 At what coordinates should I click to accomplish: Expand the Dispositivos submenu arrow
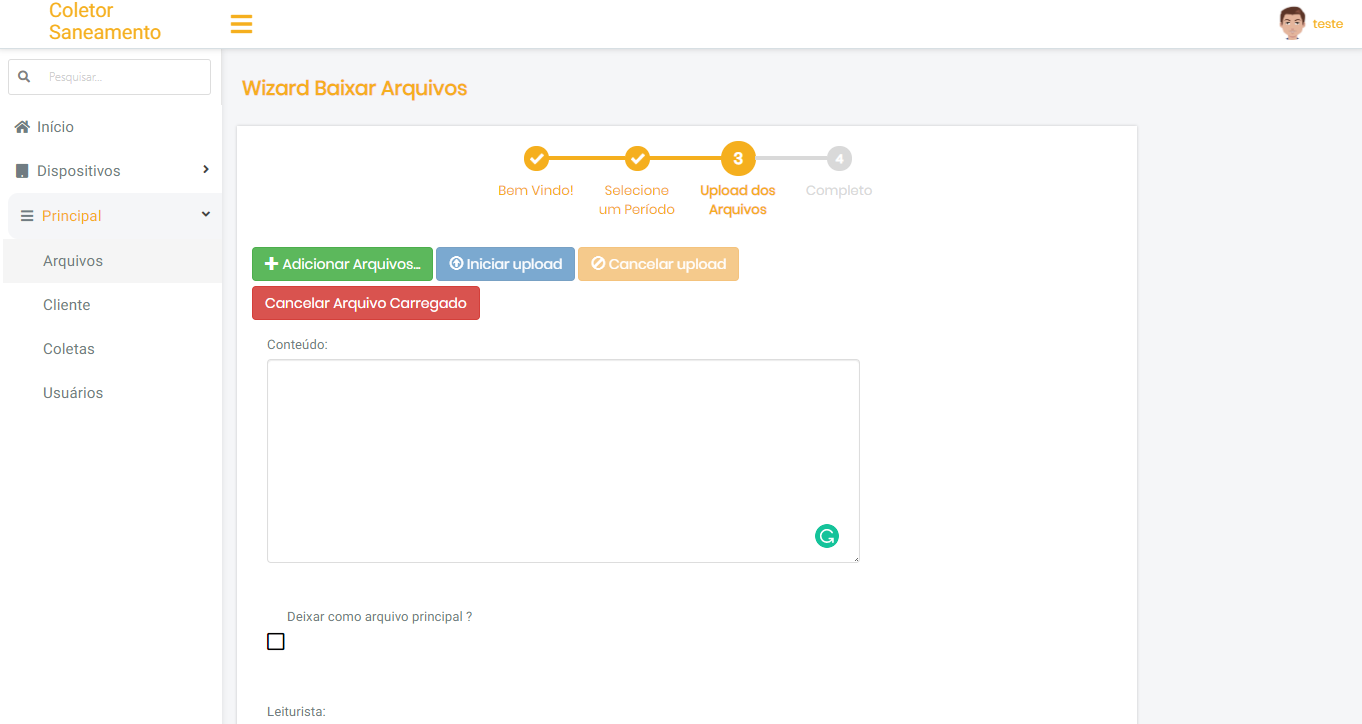206,170
